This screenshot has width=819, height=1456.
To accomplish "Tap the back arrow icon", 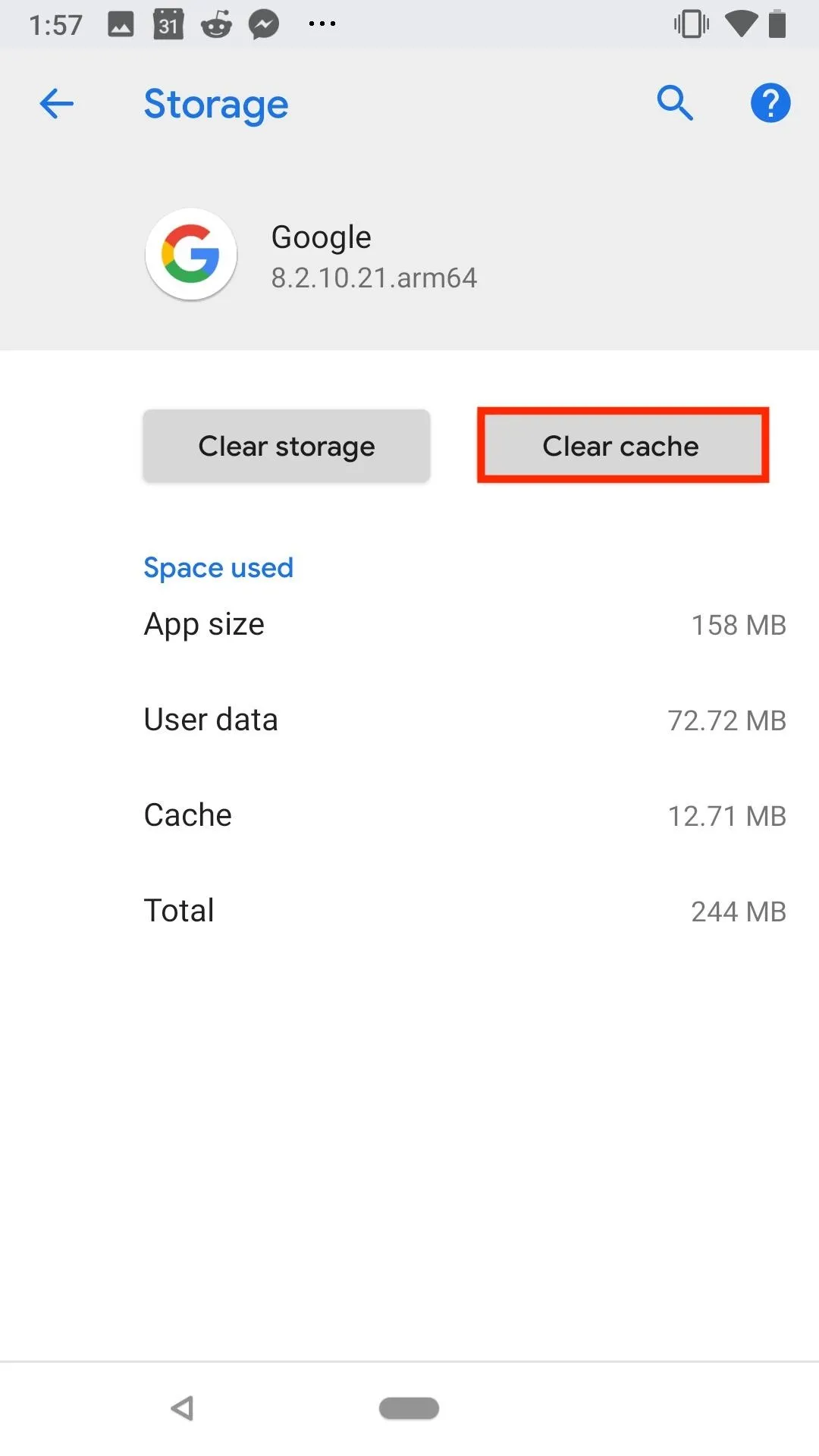I will pyautogui.click(x=57, y=103).
